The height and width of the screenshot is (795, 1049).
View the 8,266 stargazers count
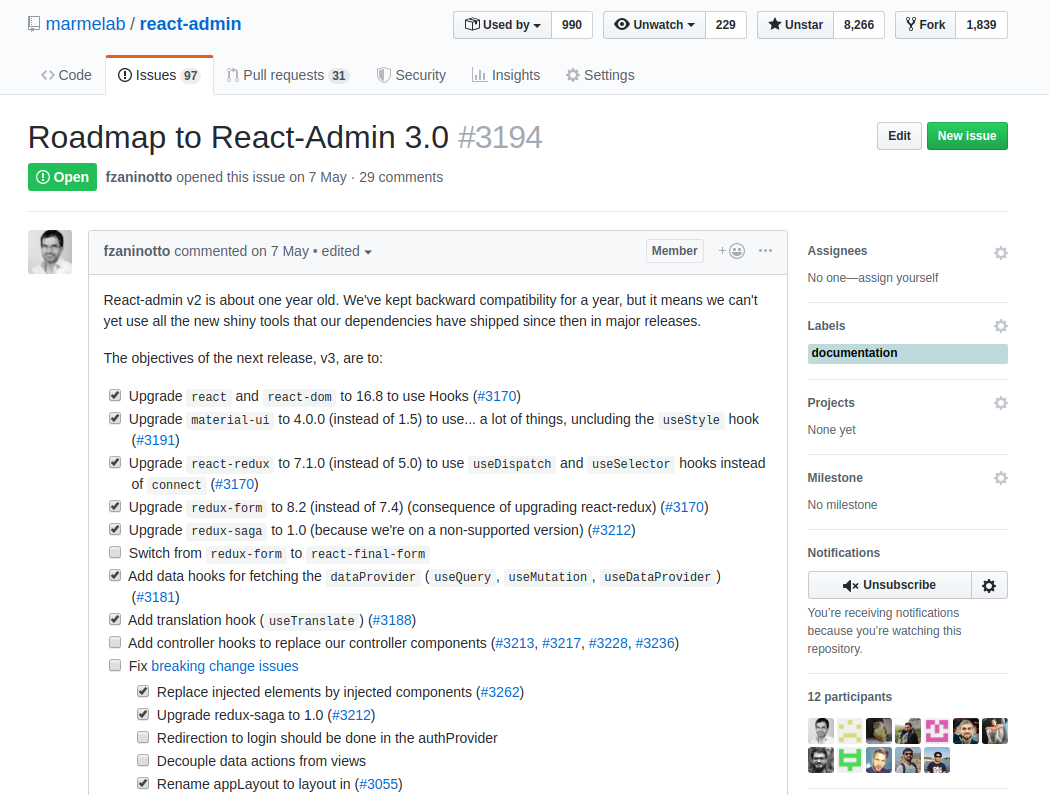858,25
